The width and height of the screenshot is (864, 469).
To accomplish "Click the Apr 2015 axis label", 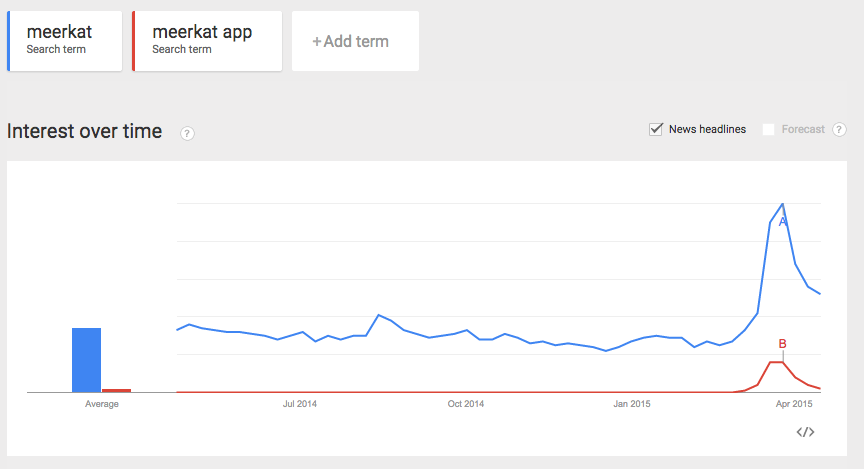I will click(794, 404).
